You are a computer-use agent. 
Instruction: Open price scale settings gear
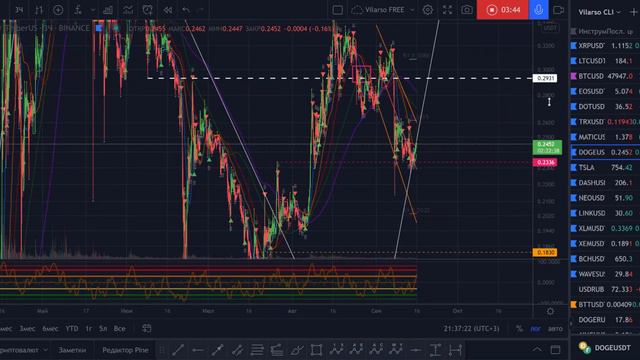pos(550,311)
